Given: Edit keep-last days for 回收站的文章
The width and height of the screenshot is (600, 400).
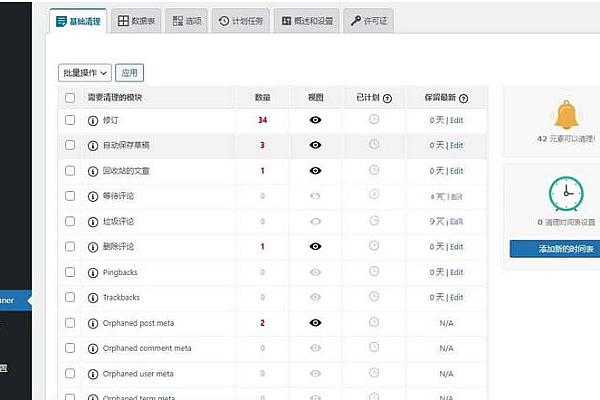Looking at the screenshot, I should [457, 171].
